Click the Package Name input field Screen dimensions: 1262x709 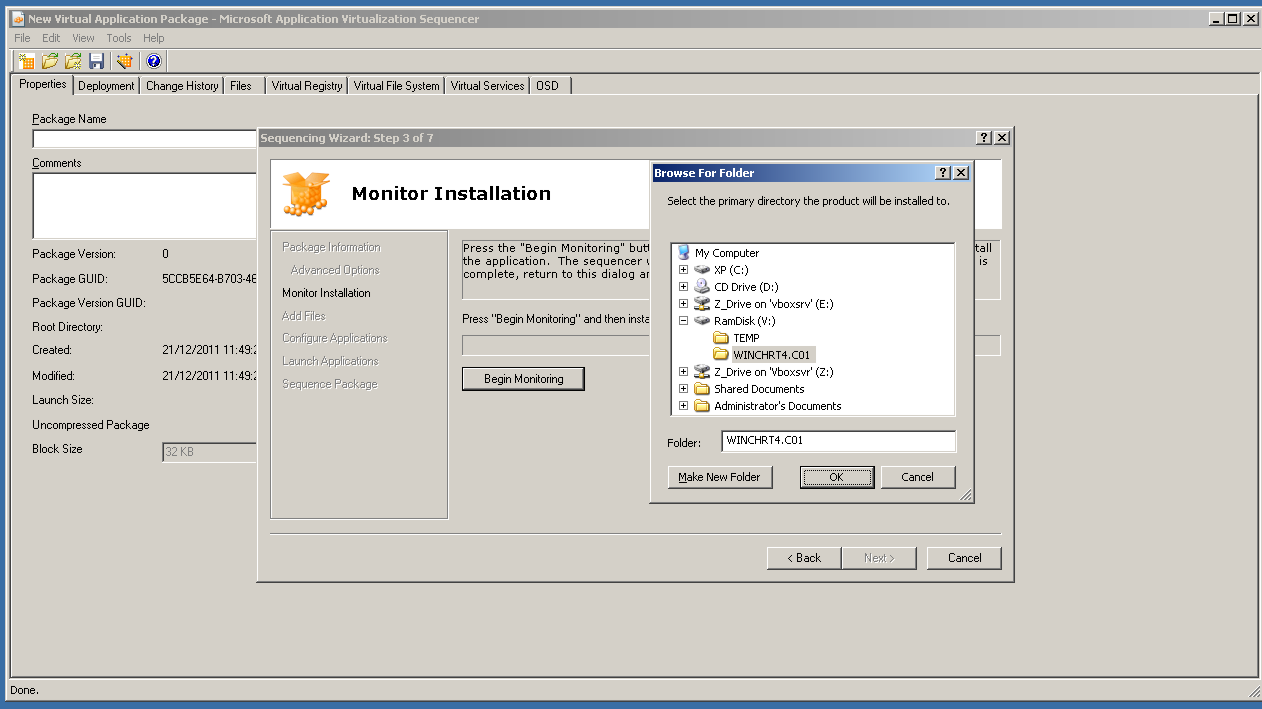[x=145, y=139]
